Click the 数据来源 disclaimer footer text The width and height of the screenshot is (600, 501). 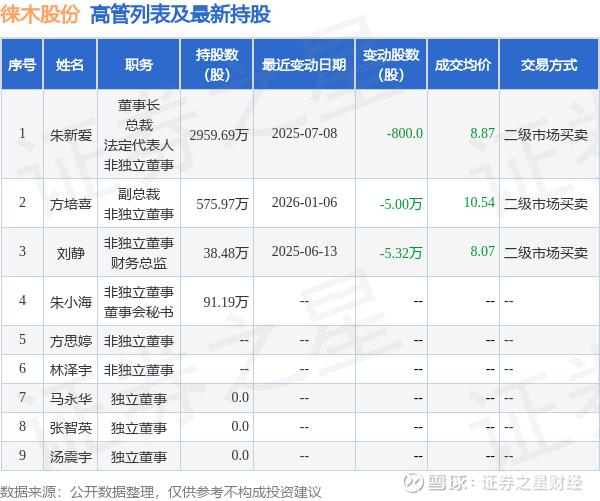coord(161,492)
